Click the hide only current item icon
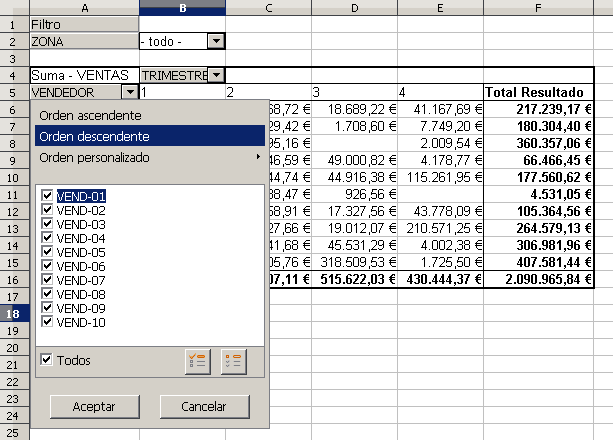613x440 pixels. coord(233,361)
